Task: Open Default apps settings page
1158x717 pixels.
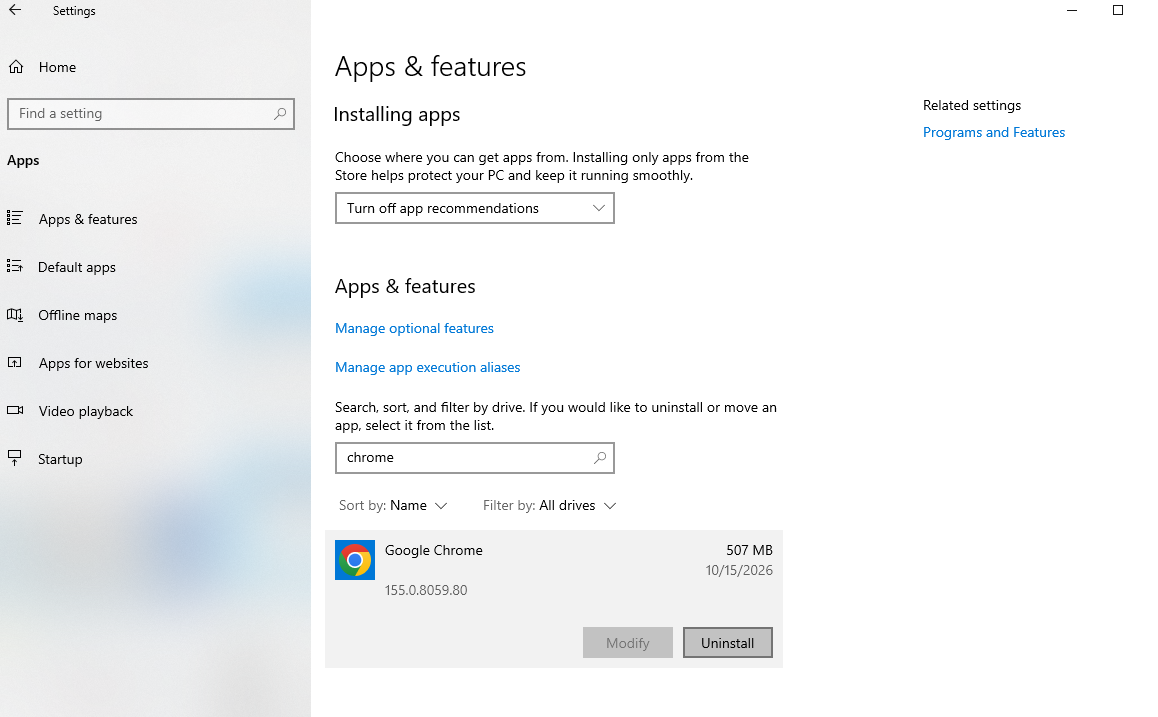Action: click(x=77, y=267)
